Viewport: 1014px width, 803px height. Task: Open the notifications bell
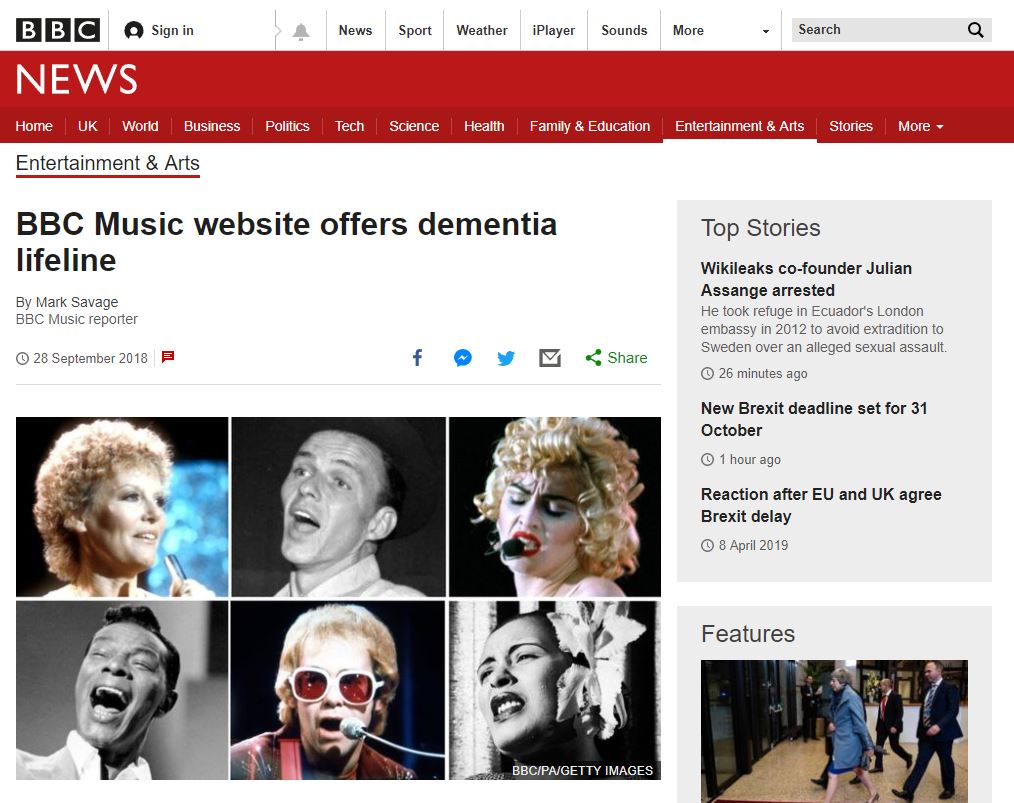(301, 31)
